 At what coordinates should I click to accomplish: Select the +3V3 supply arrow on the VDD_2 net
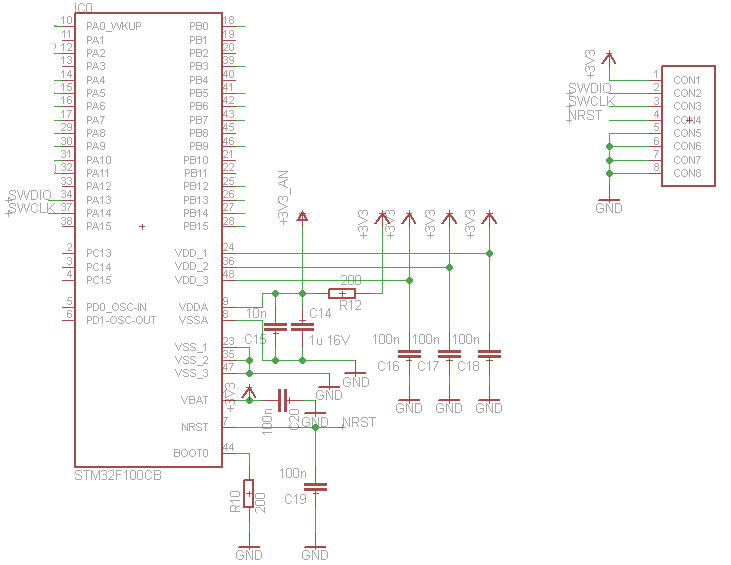449,218
